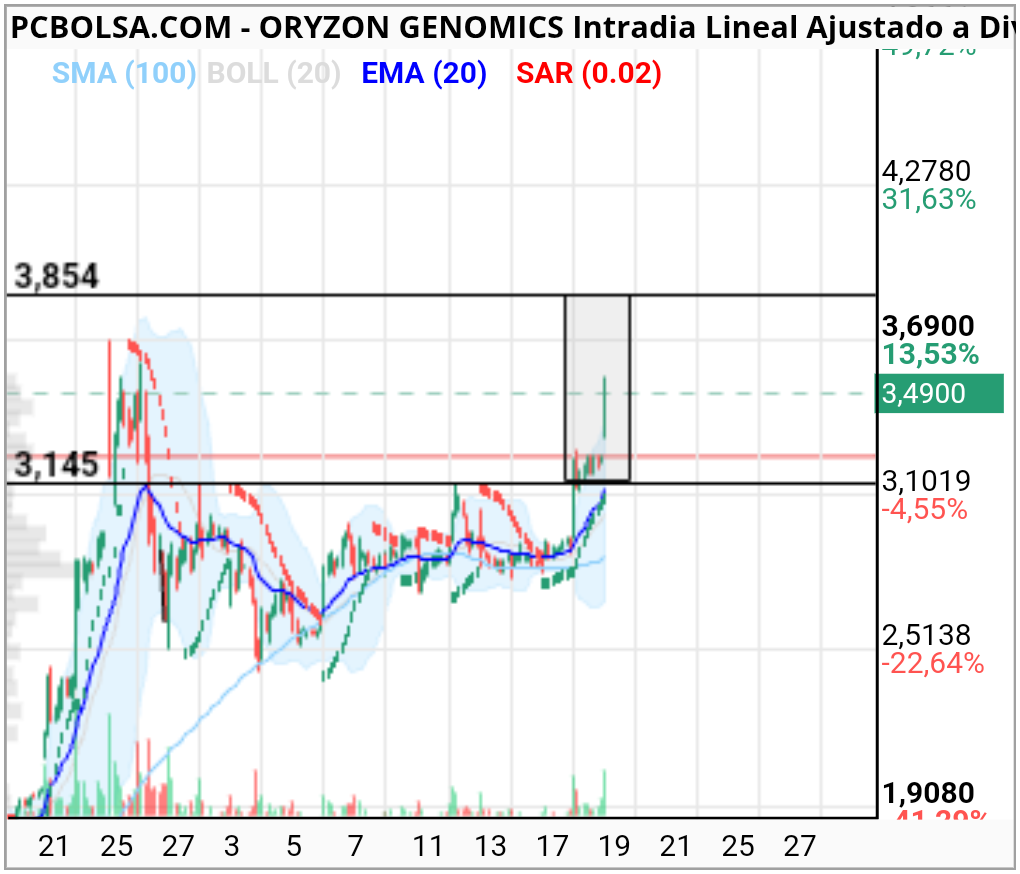Click the -4,55% axis percentage
The image size is (1020, 874).
pos(924,509)
